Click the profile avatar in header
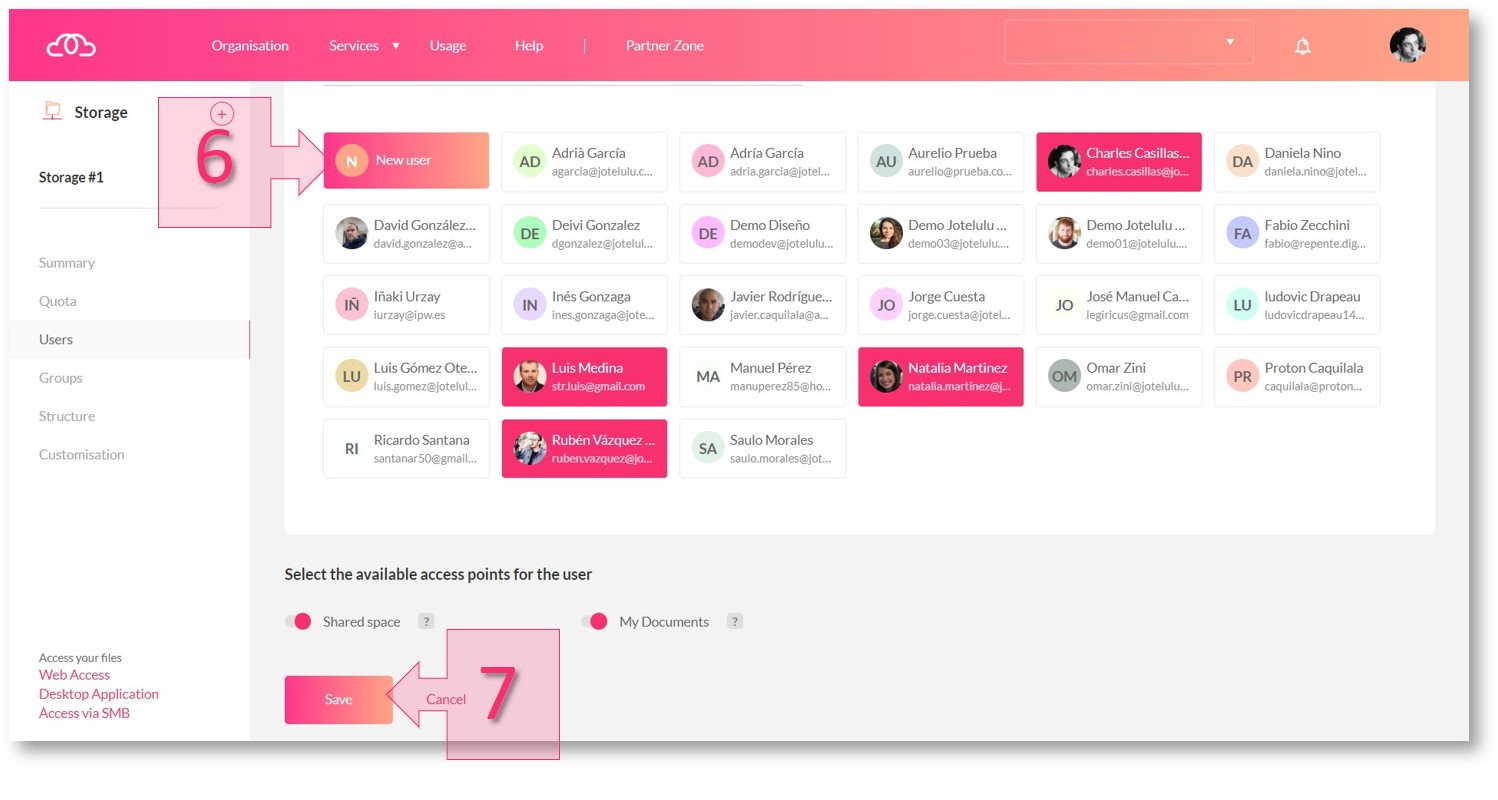 [x=1407, y=45]
